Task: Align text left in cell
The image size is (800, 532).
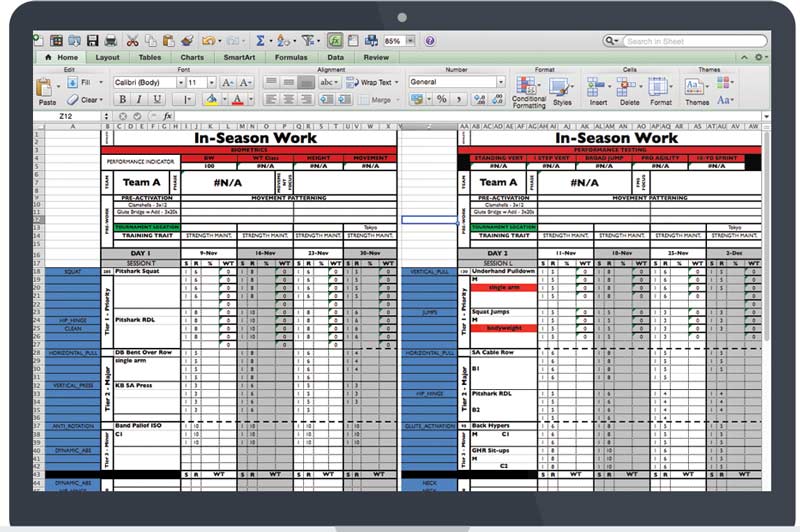Action: coord(271,99)
